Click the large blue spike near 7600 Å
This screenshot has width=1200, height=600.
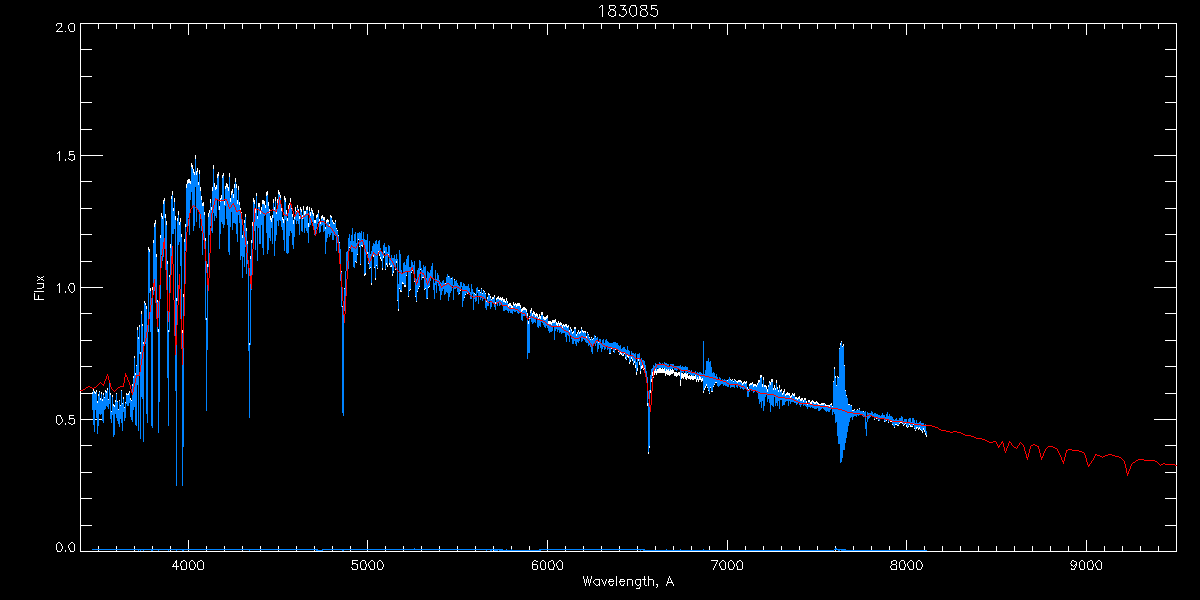[x=841, y=402]
